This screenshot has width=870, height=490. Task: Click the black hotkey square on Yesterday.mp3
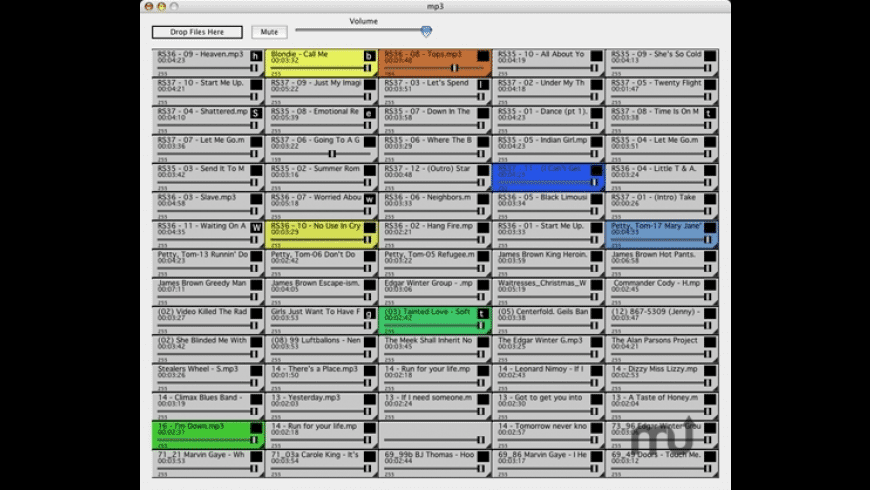[x=370, y=400]
